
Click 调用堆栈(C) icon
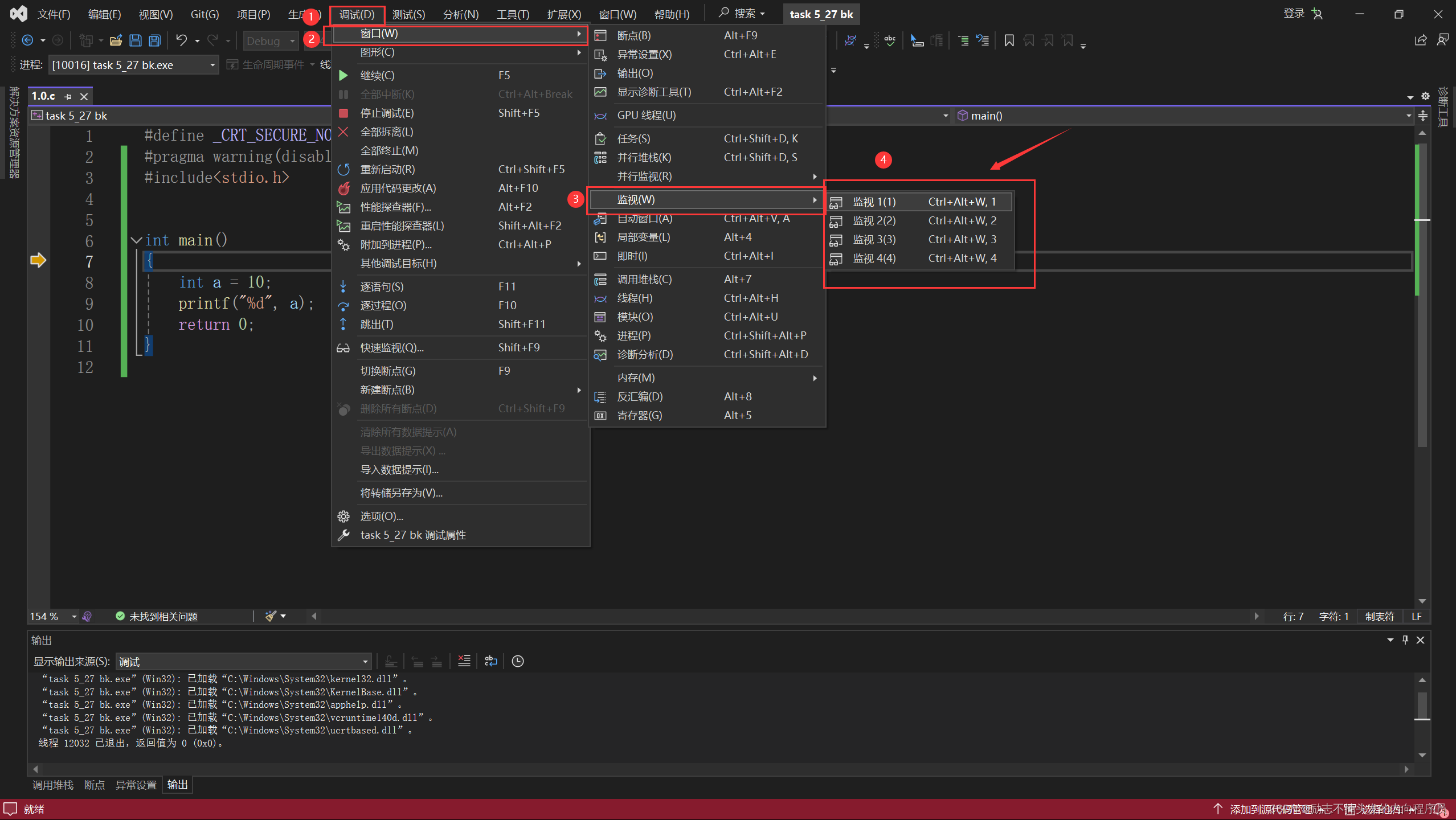point(600,279)
